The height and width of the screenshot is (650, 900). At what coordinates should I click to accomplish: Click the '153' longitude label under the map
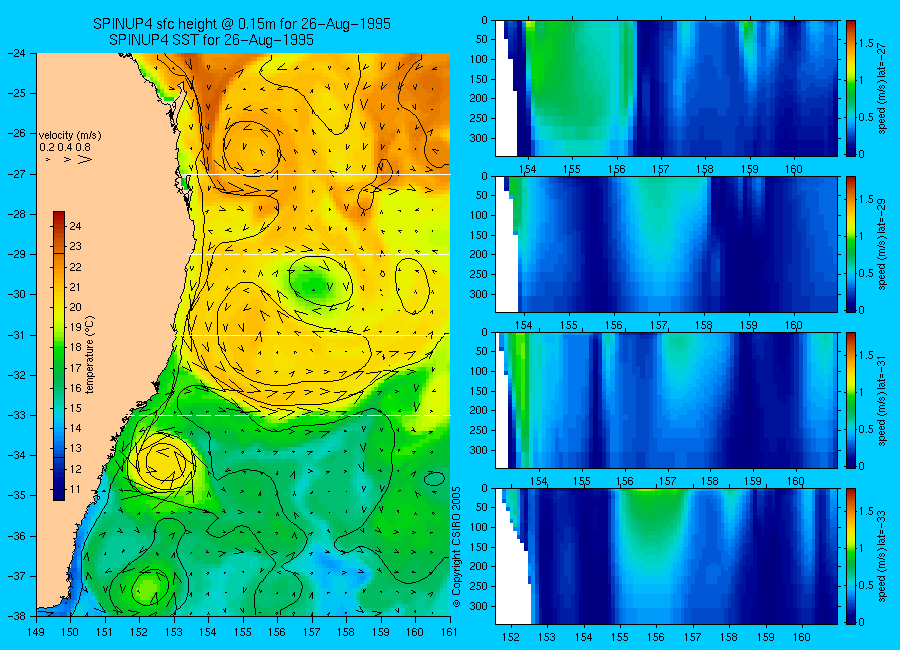pos(174,632)
